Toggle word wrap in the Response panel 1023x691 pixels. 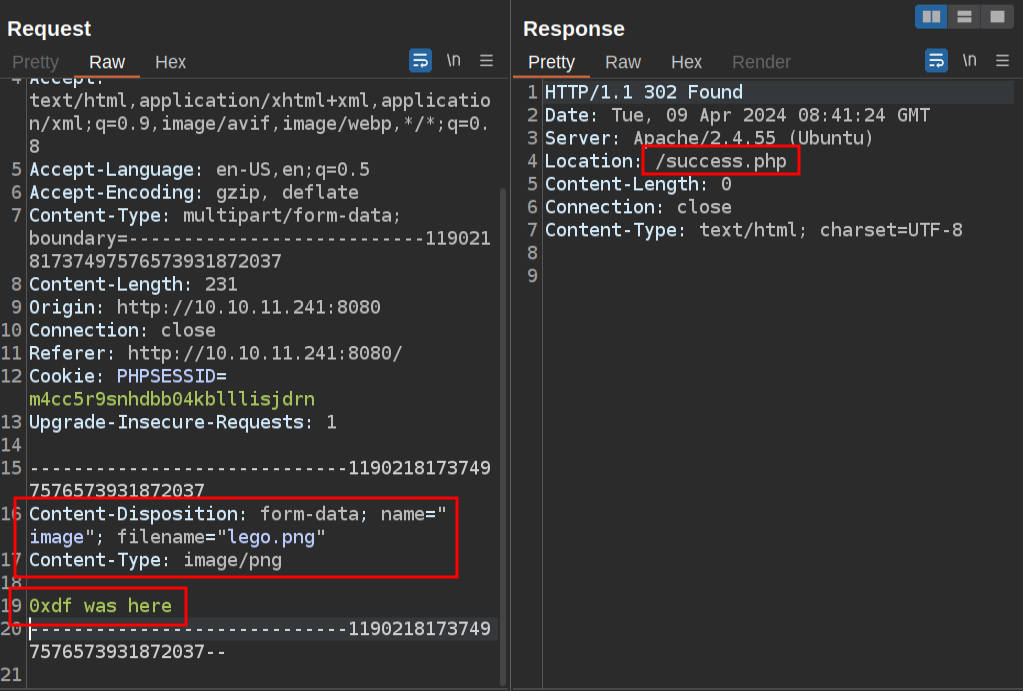click(936, 61)
